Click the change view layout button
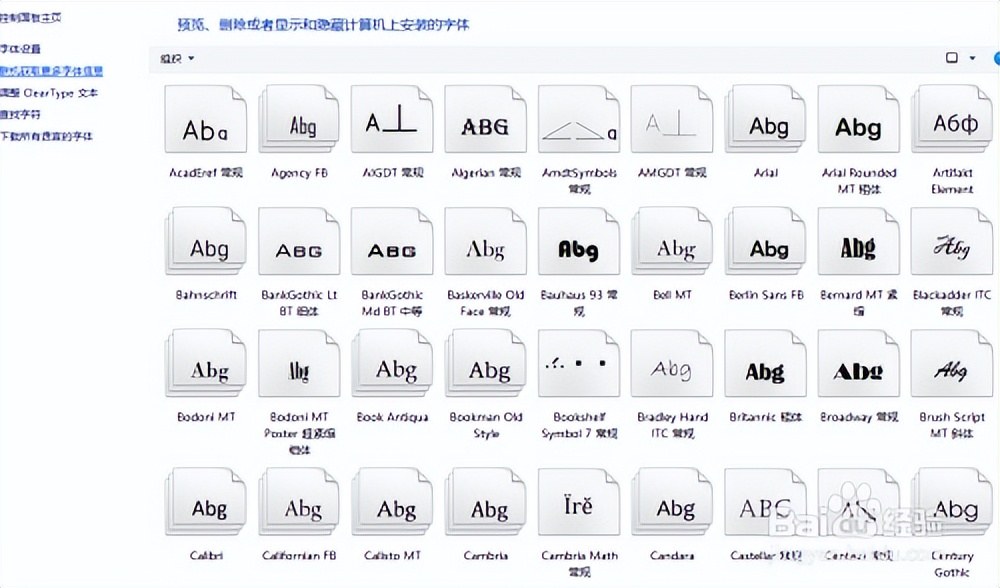Image resolution: width=1000 pixels, height=588 pixels. (x=952, y=59)
